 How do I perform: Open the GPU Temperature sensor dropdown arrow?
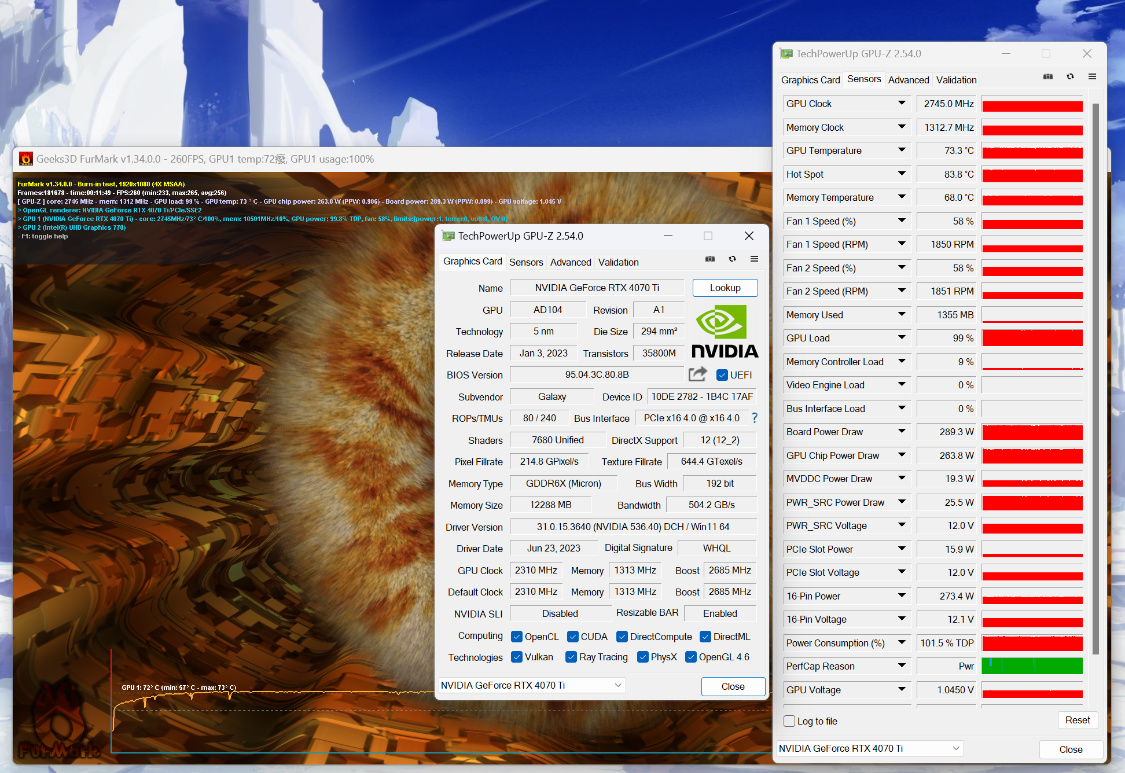(x=901, y=150)
